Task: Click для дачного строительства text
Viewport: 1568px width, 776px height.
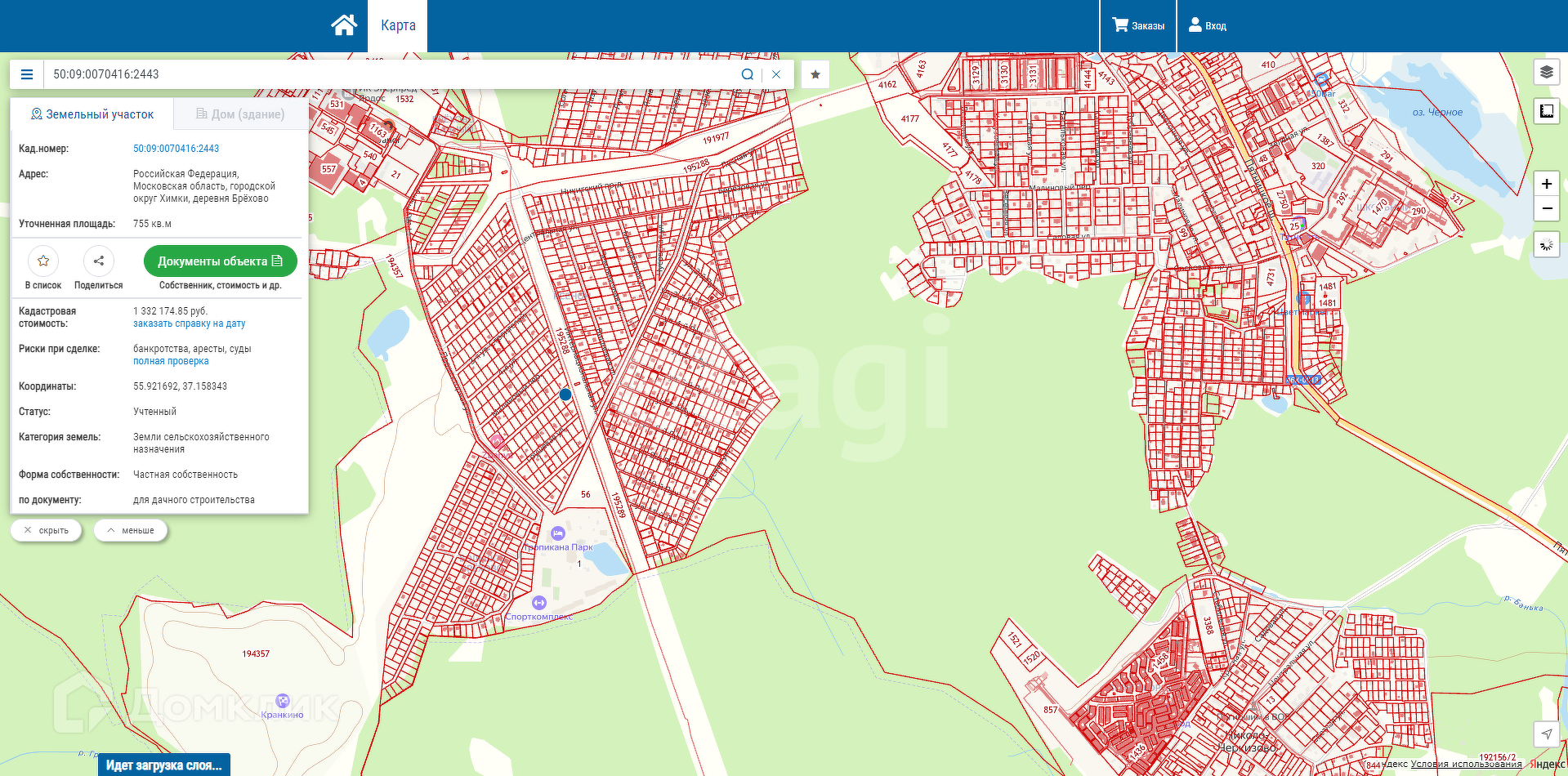Action: coord(194,500)
